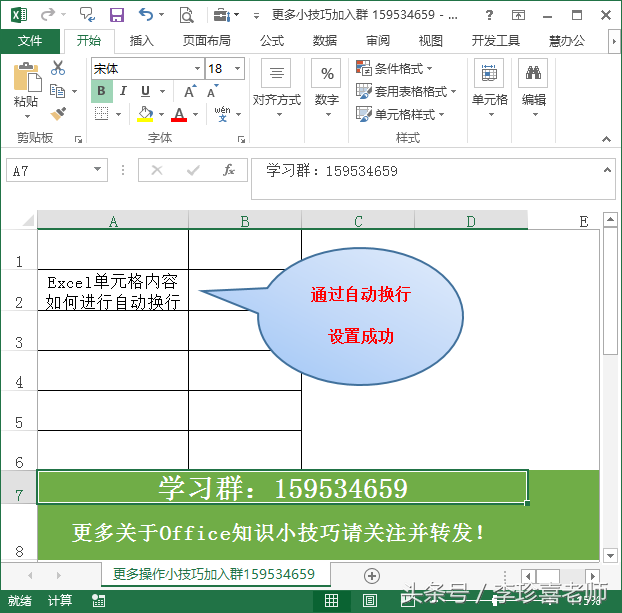The height and width of the screenshot is (613, 622).
Task: Switch to the 视图 ribbon tab
Action: pyautogui.click(x=430, y=41)
